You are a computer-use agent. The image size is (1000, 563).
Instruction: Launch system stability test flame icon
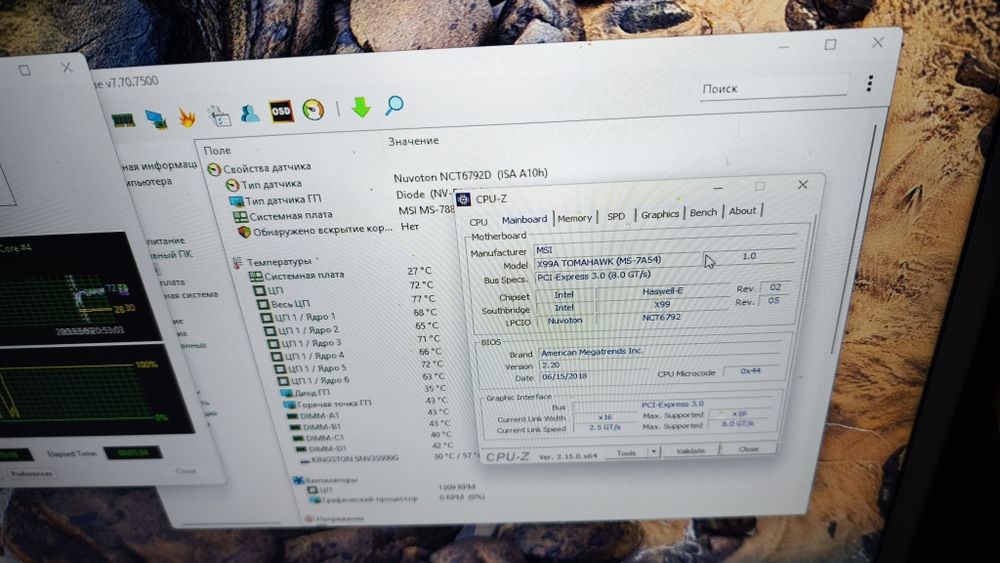click(x=187, y=117)
